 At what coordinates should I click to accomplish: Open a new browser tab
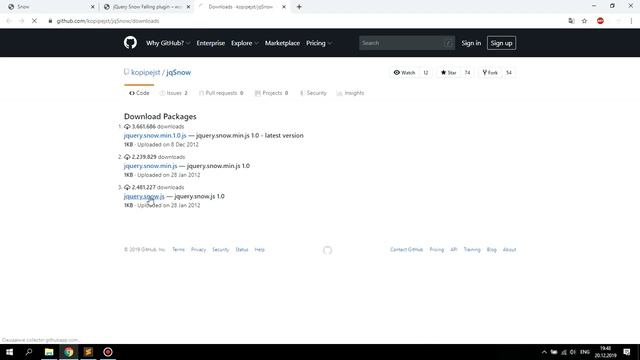[x=299, y=7]
